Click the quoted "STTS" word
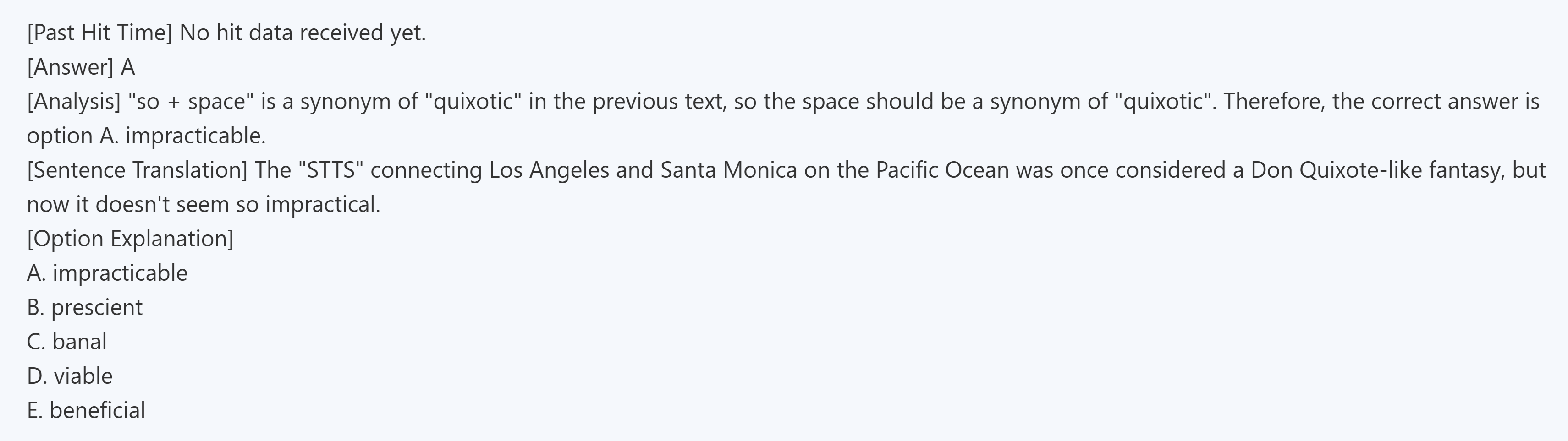Image resolution: width=1568 pixels, height=441 pixels. [331, 170]
